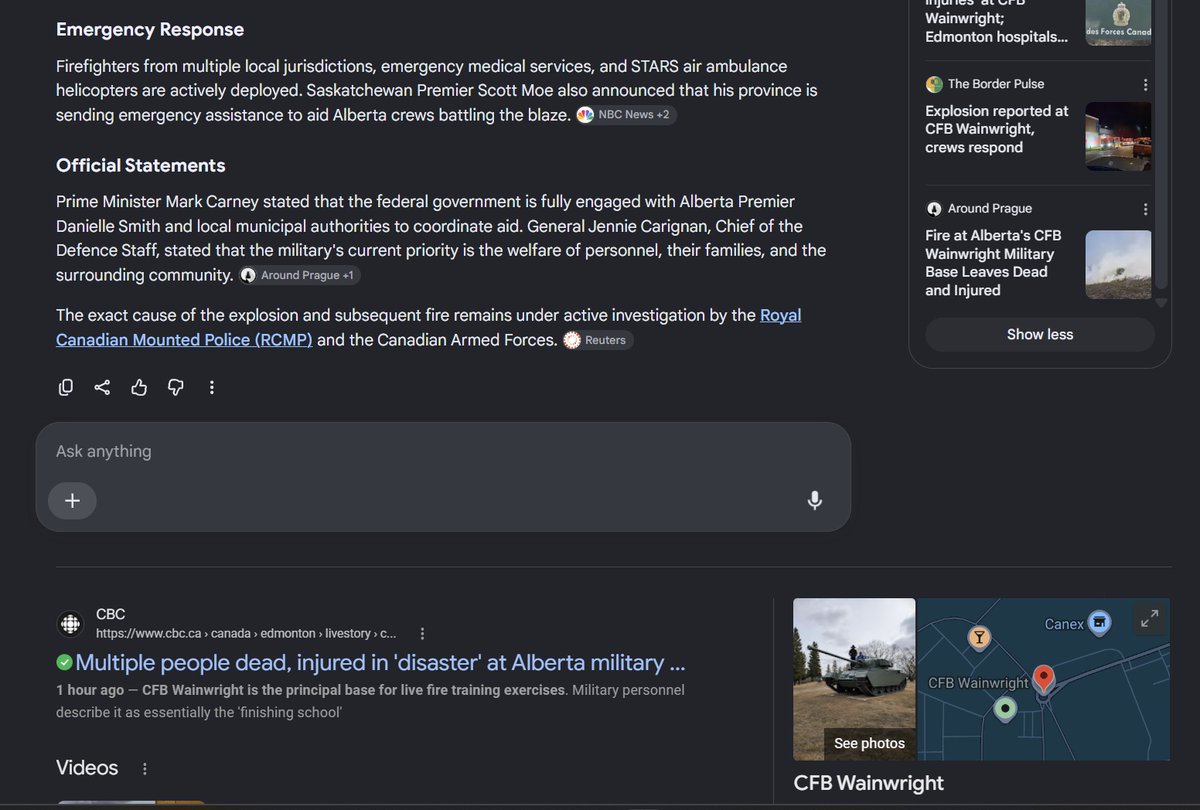1200x810 pixels.
Task: Give thumbs down to the response
Action: point(176,387)
